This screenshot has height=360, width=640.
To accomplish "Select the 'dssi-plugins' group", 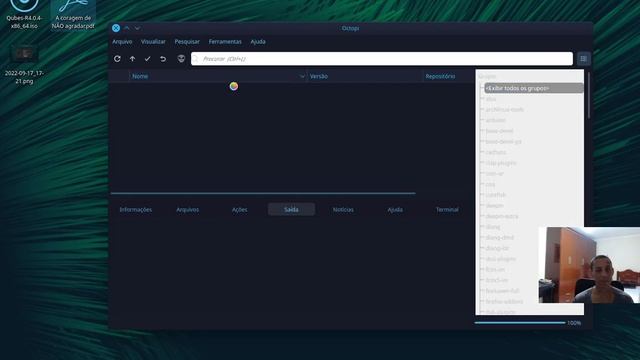I will click(500, 259).
